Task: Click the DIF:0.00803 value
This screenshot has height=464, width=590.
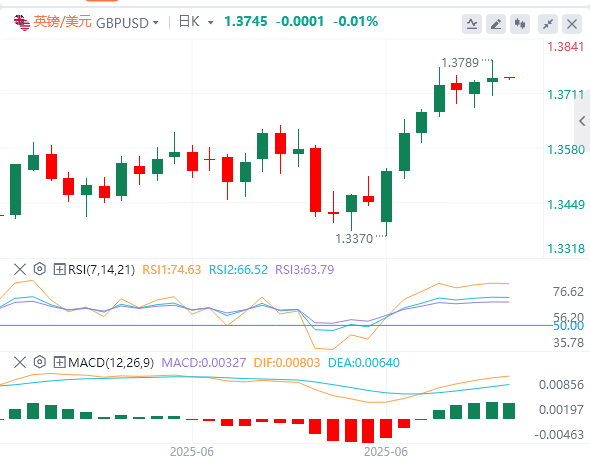Action: coord(287,363)
